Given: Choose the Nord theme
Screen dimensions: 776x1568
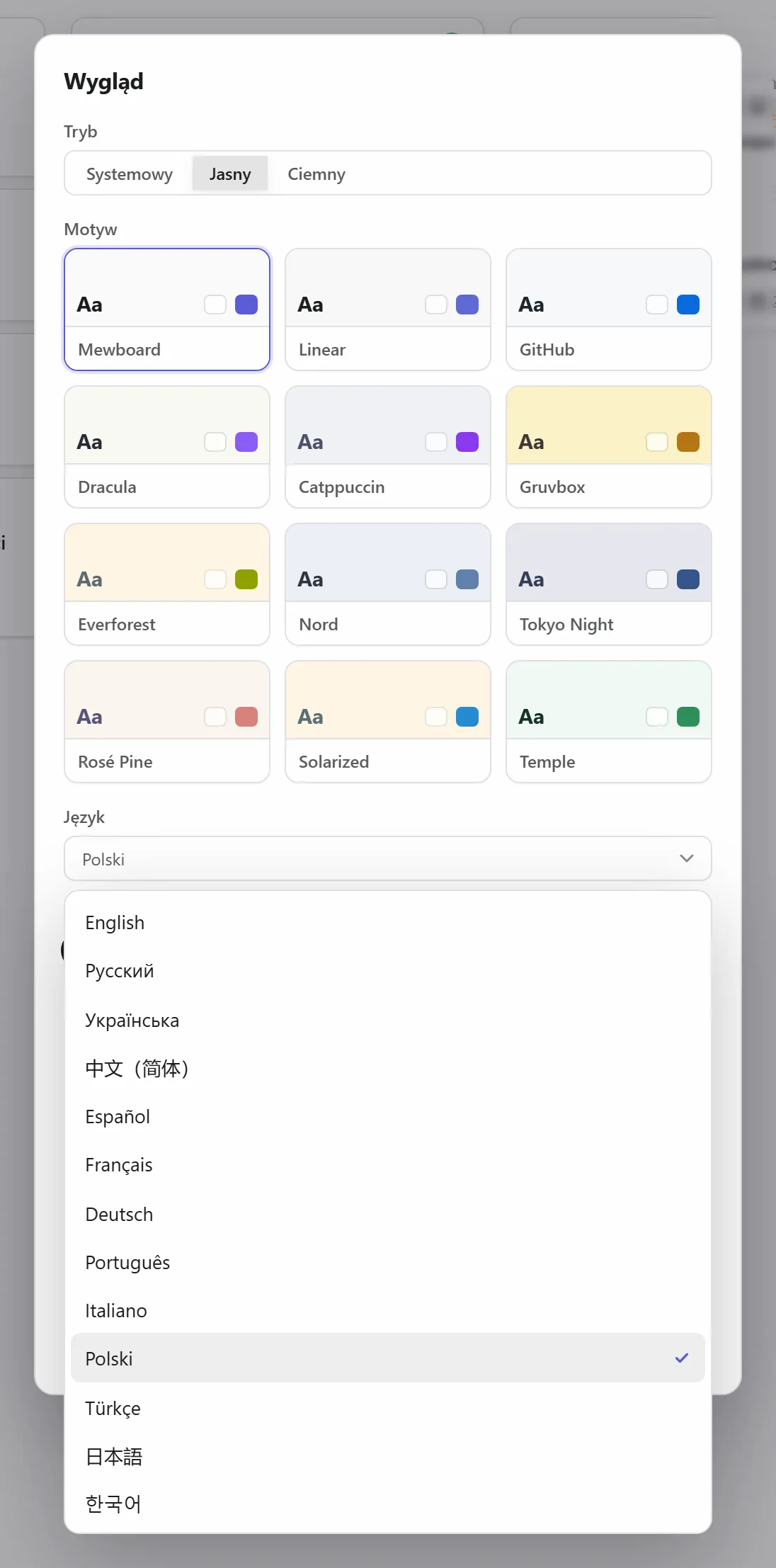Looking at the screenshot, I should pyautogui.click(x=388, y=584).
